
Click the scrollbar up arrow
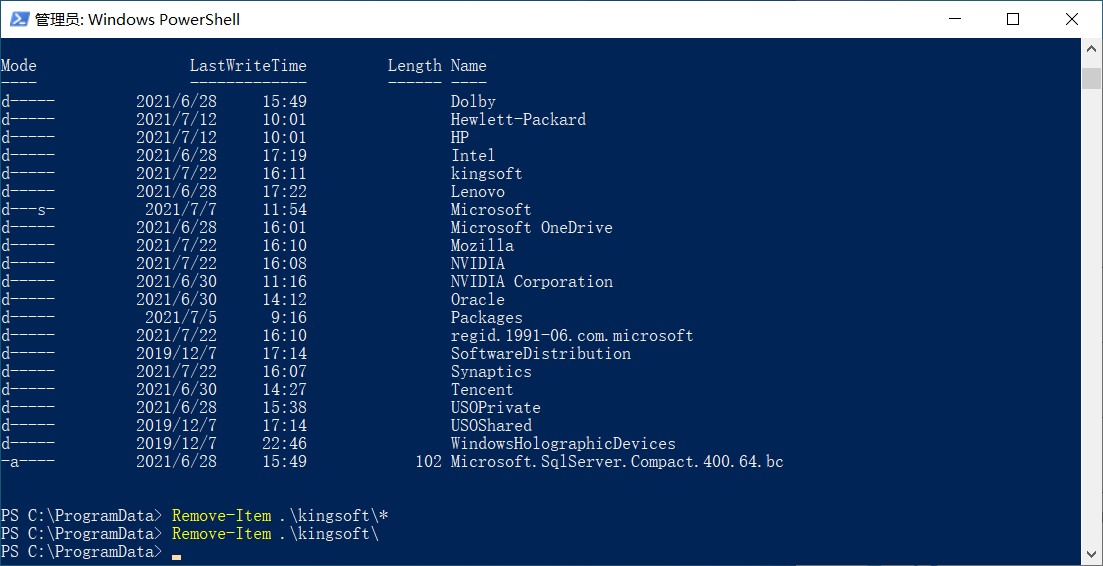click(1092, 49)
